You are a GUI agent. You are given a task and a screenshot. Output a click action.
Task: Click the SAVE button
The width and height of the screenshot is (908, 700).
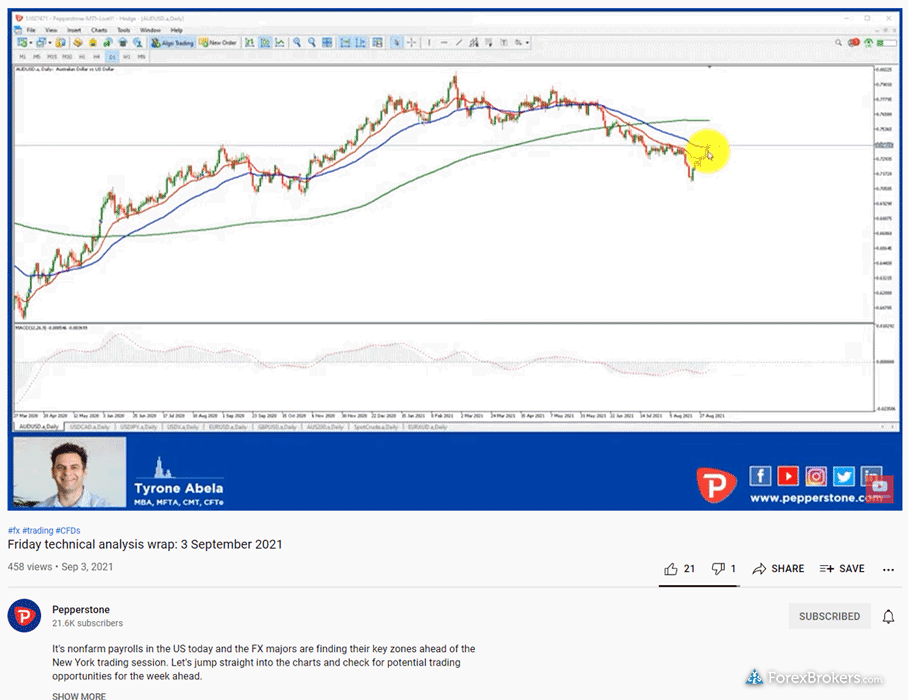pos(842,569)
